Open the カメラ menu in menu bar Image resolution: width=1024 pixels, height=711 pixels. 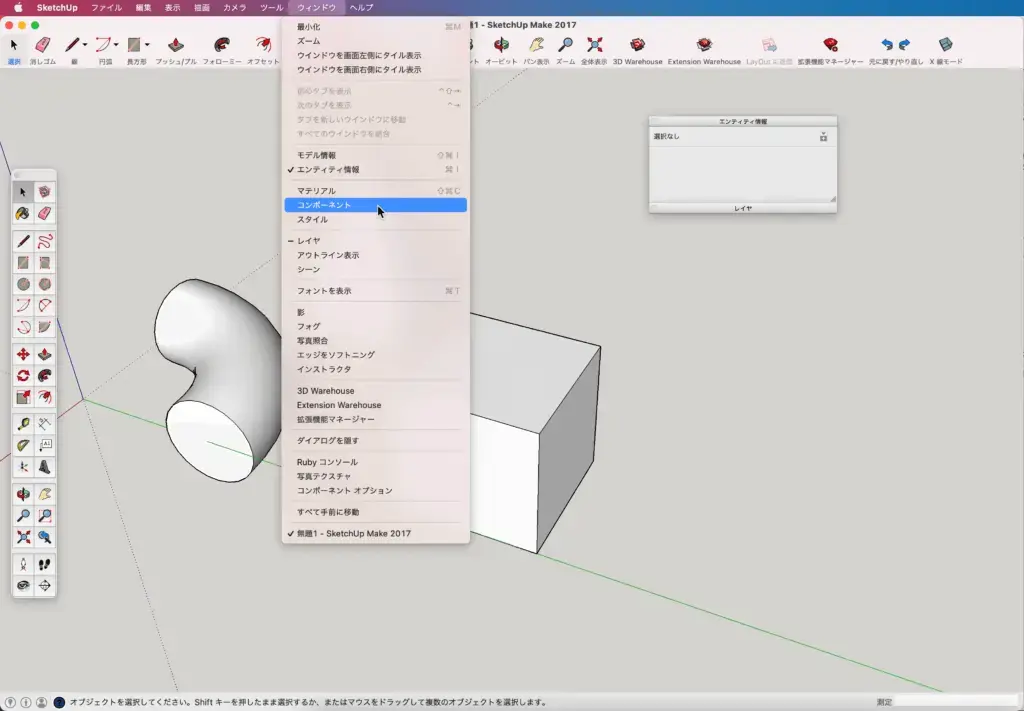tap(234, 8)
